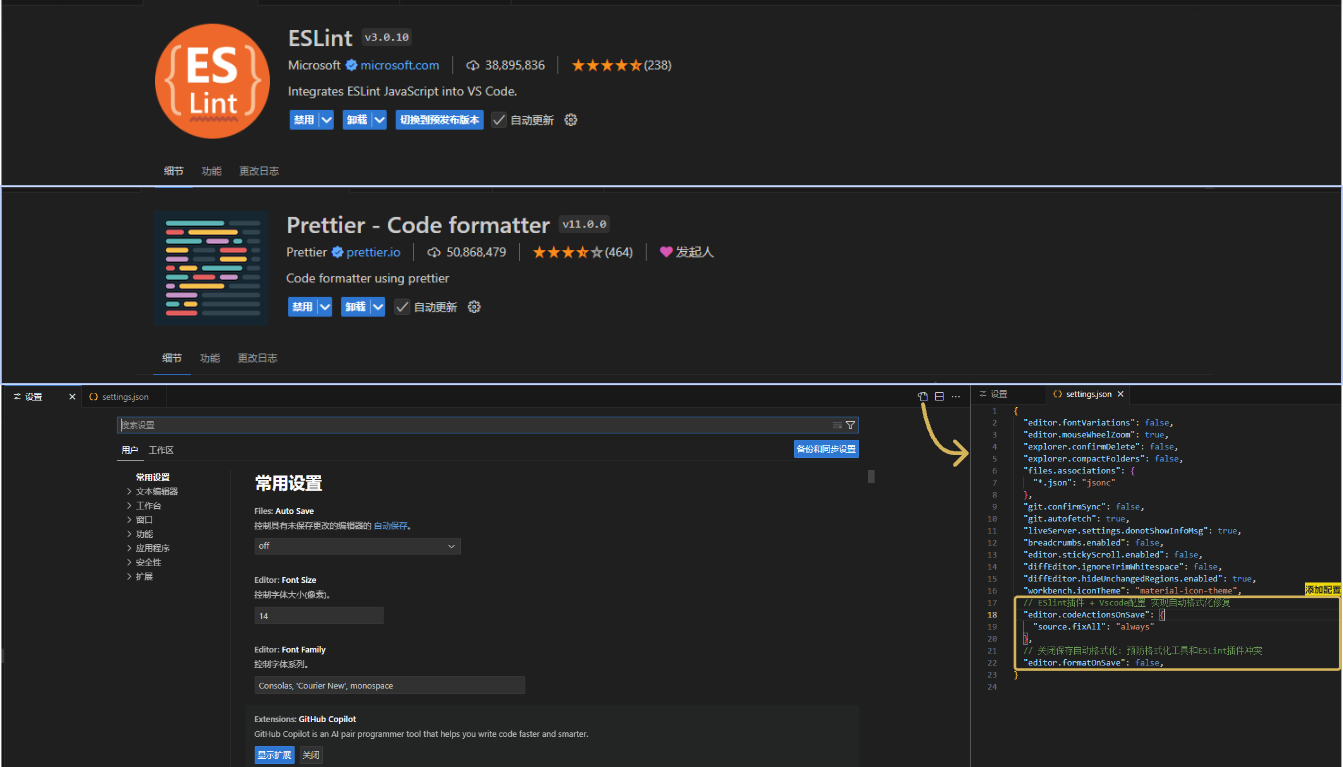Switch to 用户 settings scope tab
Viewport: 1343px width, 767px height.
130,450
